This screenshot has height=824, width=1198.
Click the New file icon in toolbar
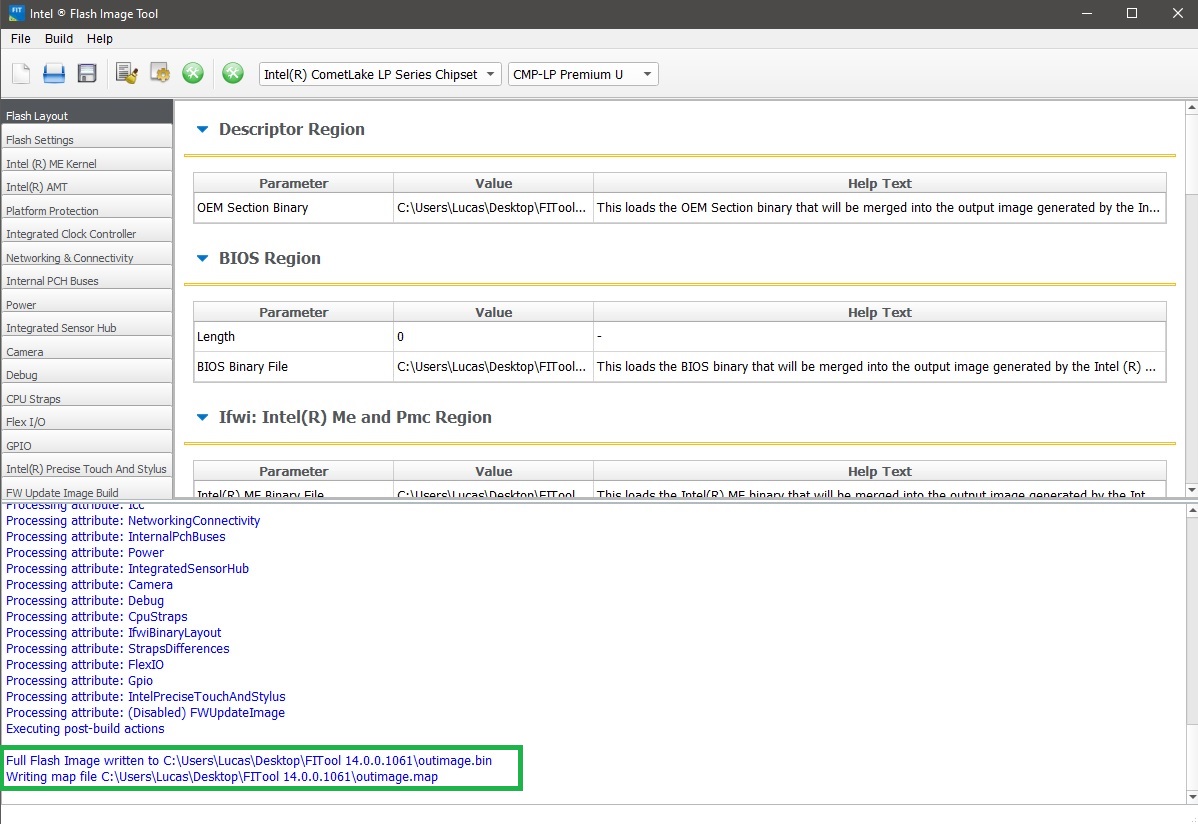point(21,74)
